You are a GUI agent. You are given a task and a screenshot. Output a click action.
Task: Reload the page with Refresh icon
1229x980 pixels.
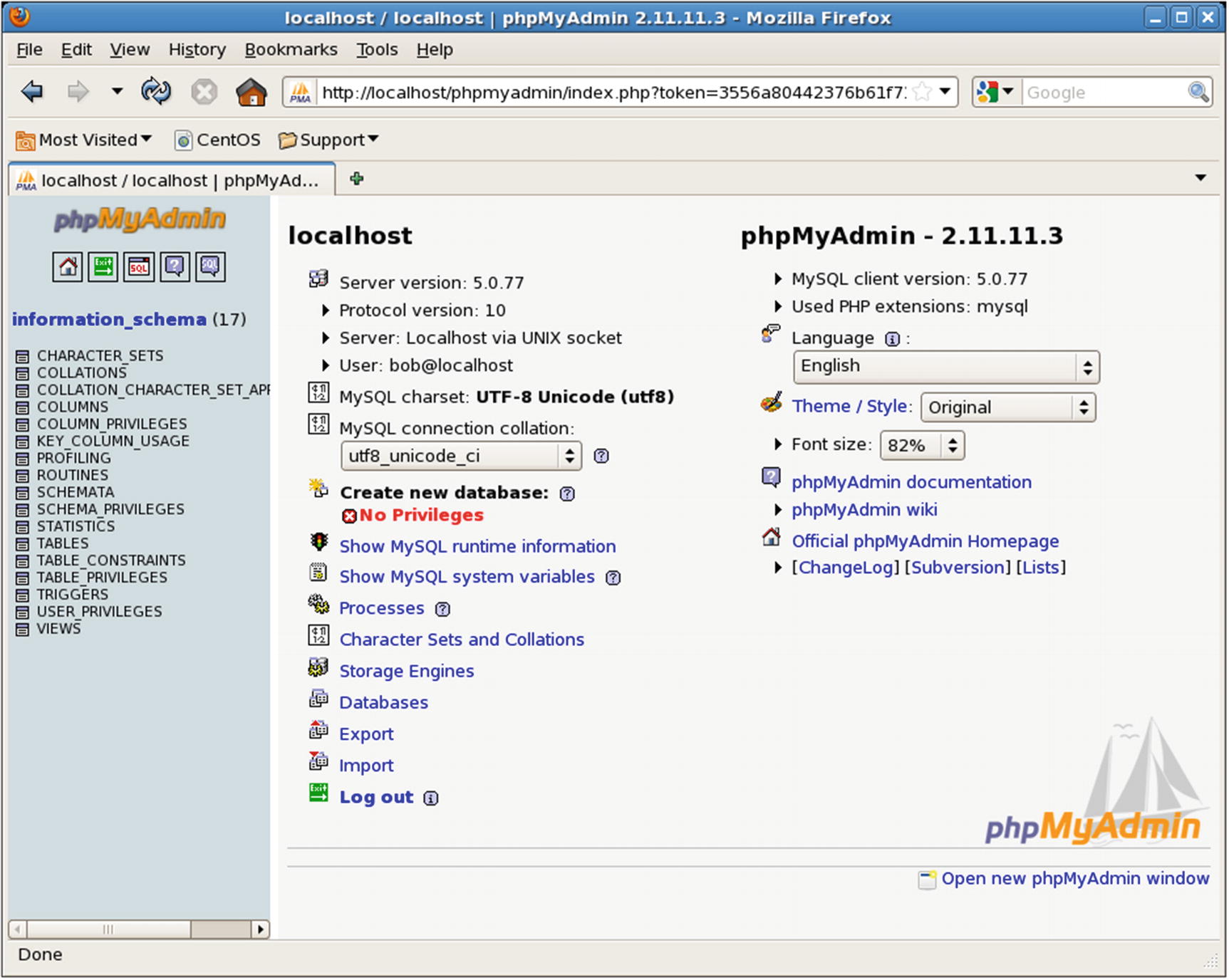(156, 92)
